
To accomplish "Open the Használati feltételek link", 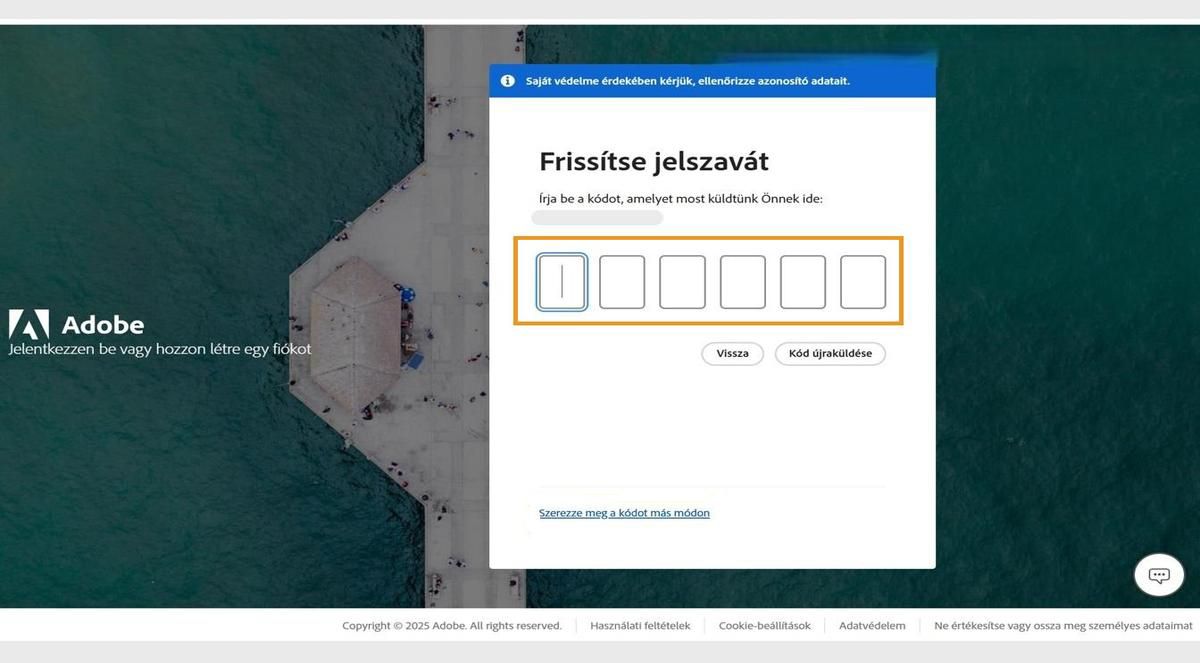I will [x=639, y=625].
